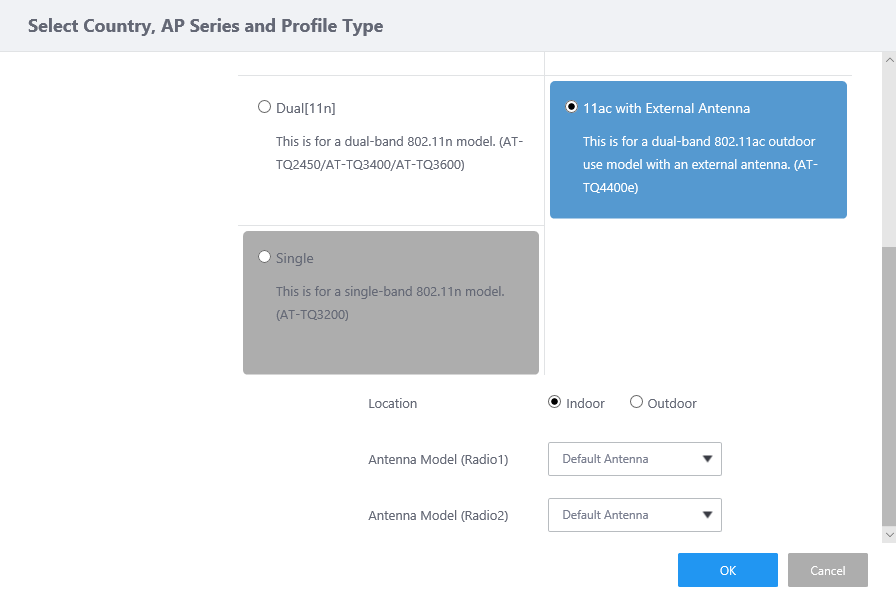This screenshot has height=609, width=896.
Task: Click the Radio2 dropdown arrow icon
Action: pos(707,515)
